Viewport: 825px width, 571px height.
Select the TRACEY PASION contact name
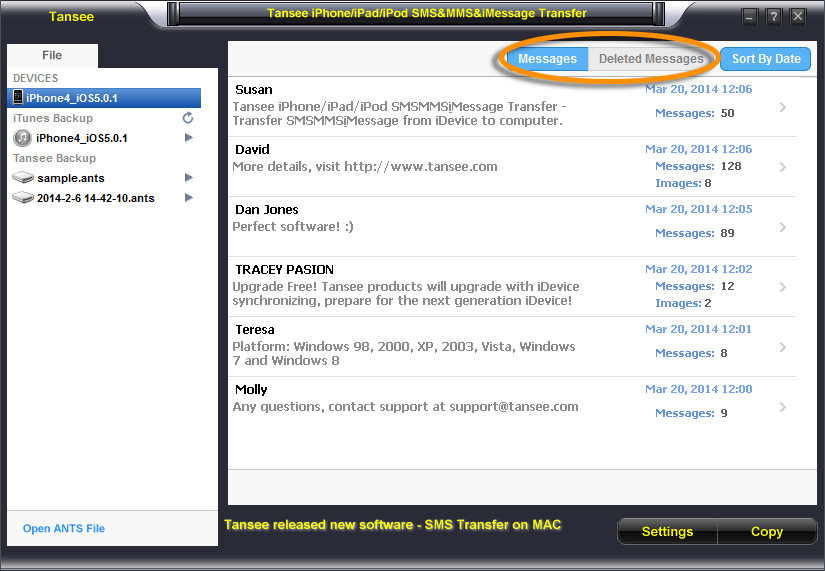tap(284, 269)
